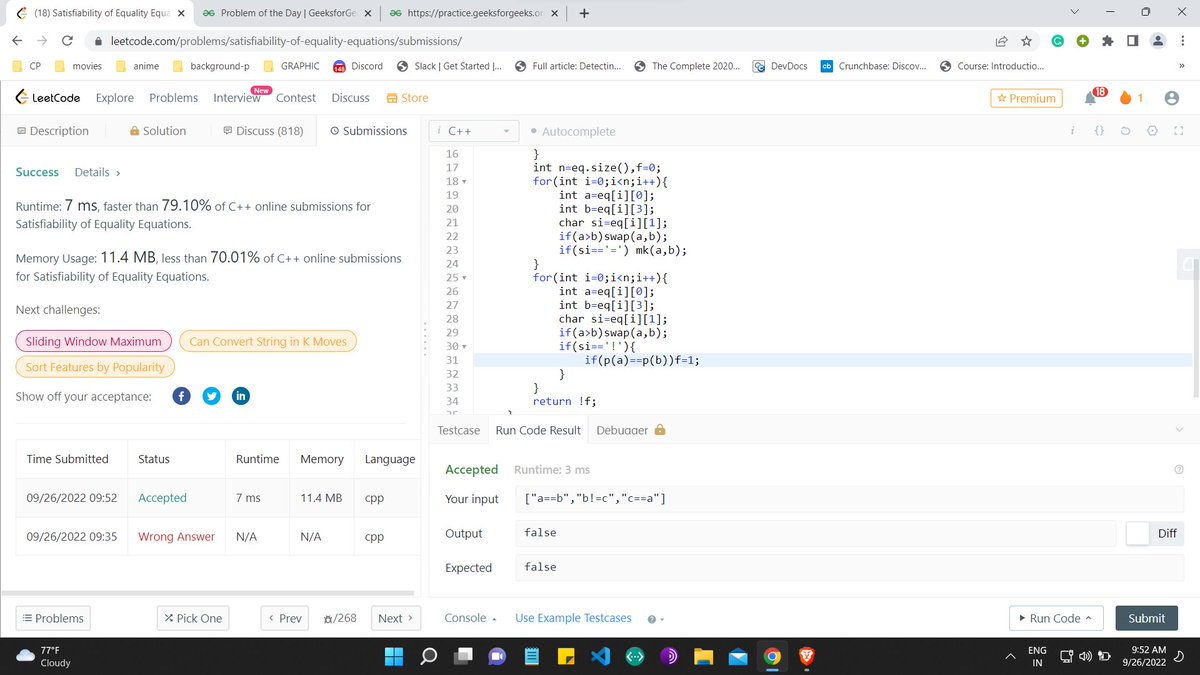
Task: Click the LeetCode logo
Action: click(x=48, y=98)
